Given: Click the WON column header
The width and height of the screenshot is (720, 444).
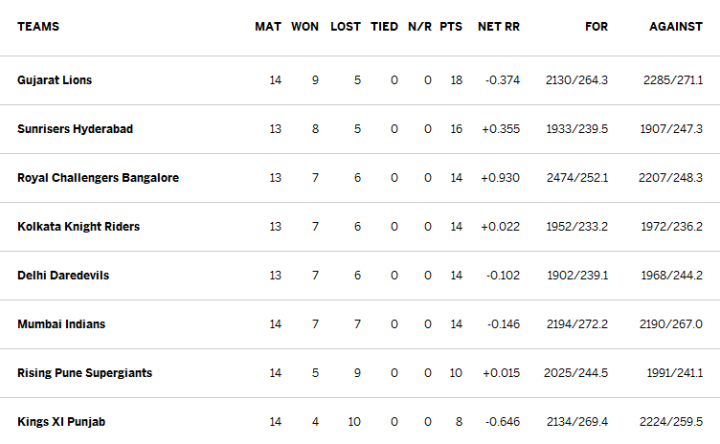Looking at the screenshot, I should [x=305, y=27].
